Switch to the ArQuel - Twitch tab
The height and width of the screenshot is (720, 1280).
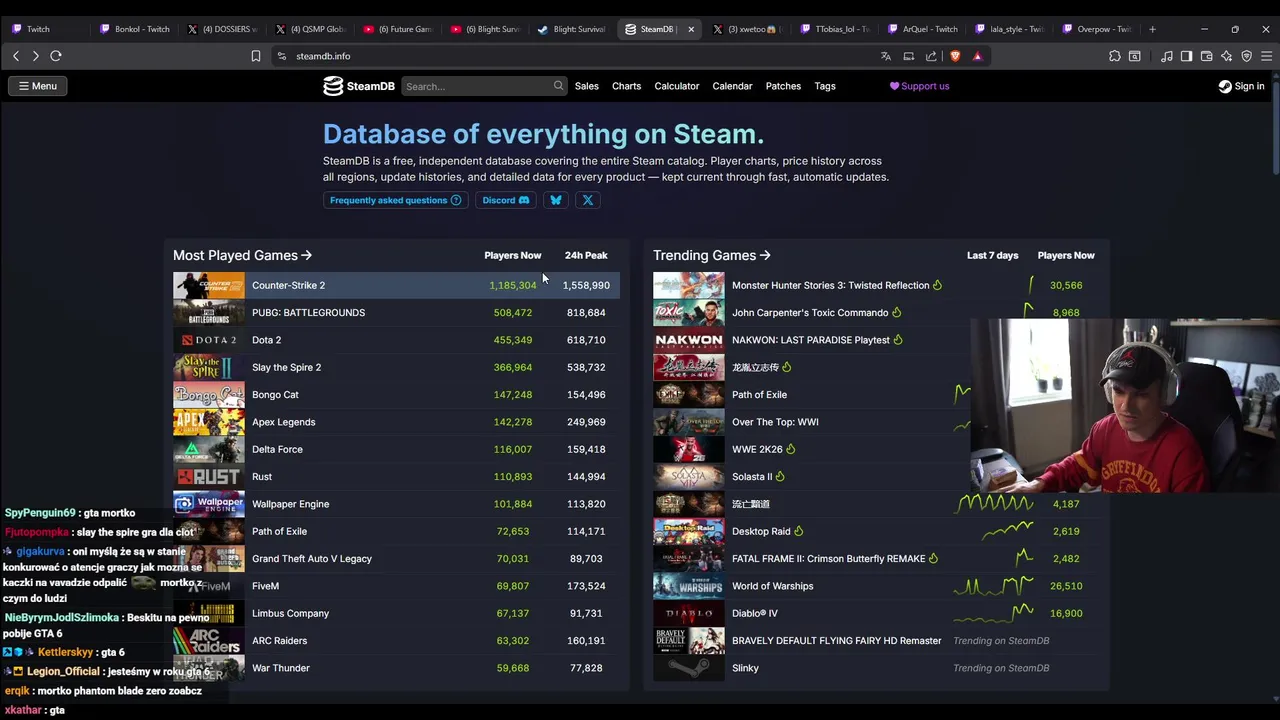(x=922, y=29)
